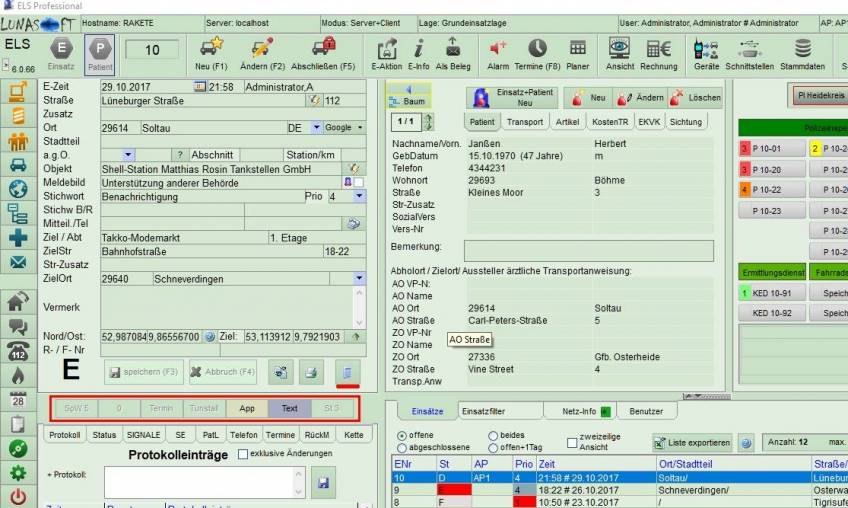Click the power icon in left sidebar
Image resolution: width=848 pixels, height=508 pixels.
click(x=18, y=497)
